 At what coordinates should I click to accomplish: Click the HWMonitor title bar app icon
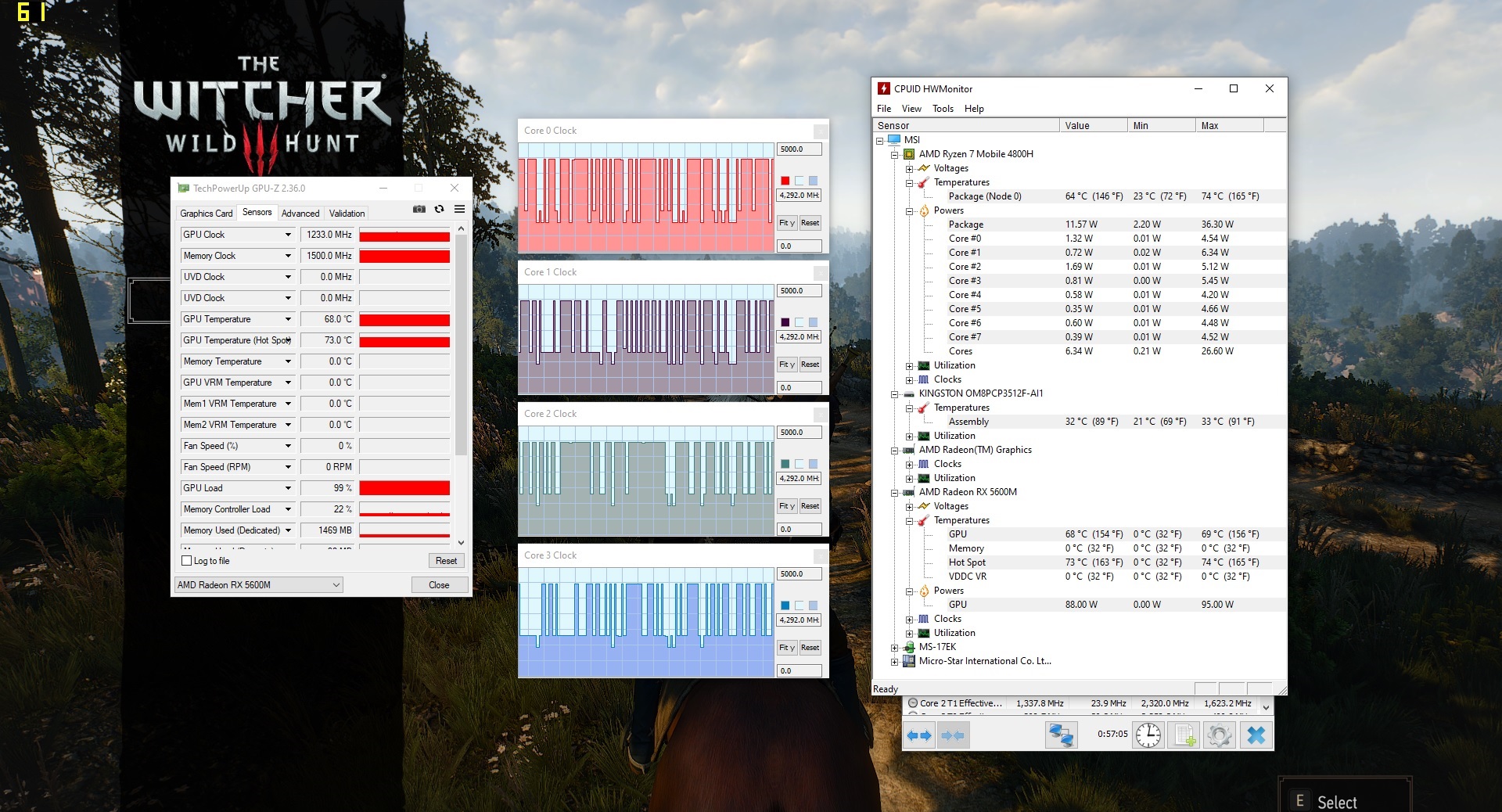pyautogui.click(x=884, y=88)
